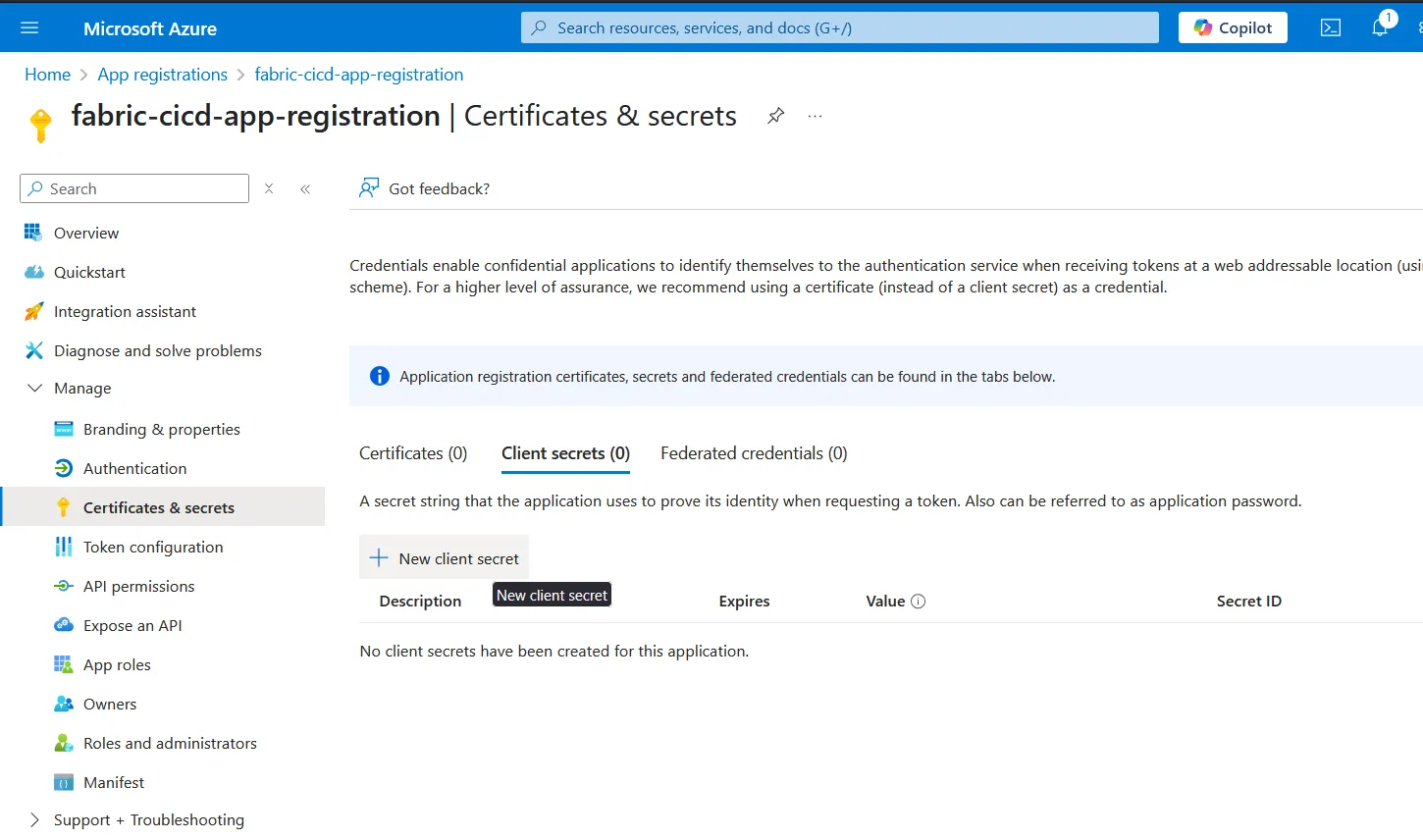The width and height of the screenshot is (1423, 840).
Task: Select the Client secrets (0) tab
Action: pyautogui.click(x=565, y=453)
